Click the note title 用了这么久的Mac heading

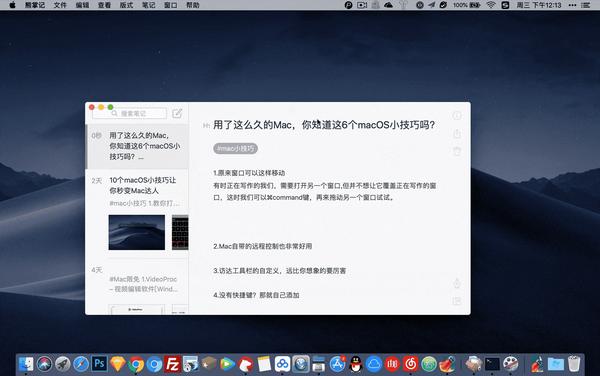coord(324,125)
